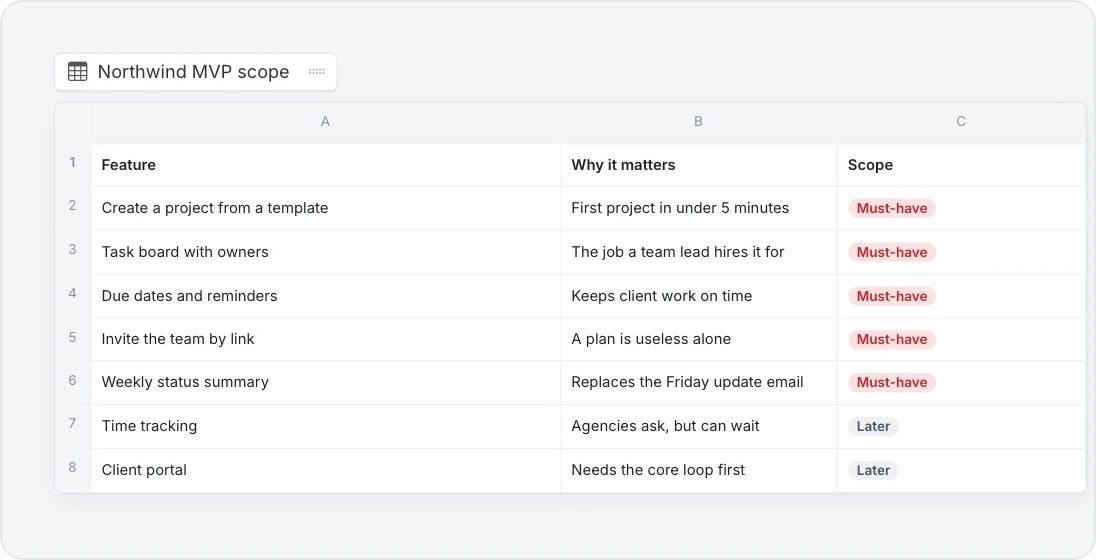Click the Why it matters header cell

[699, 165]
